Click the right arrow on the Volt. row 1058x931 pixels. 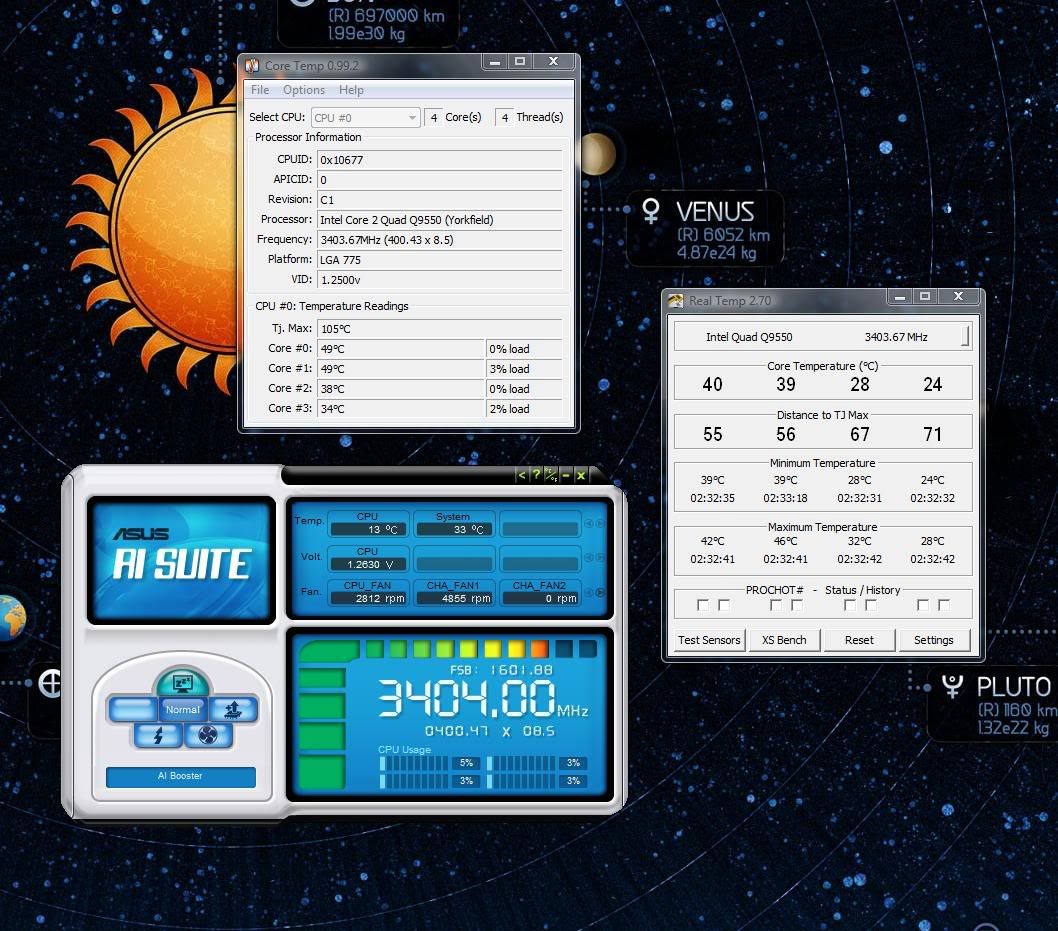[x=601, y=557]
